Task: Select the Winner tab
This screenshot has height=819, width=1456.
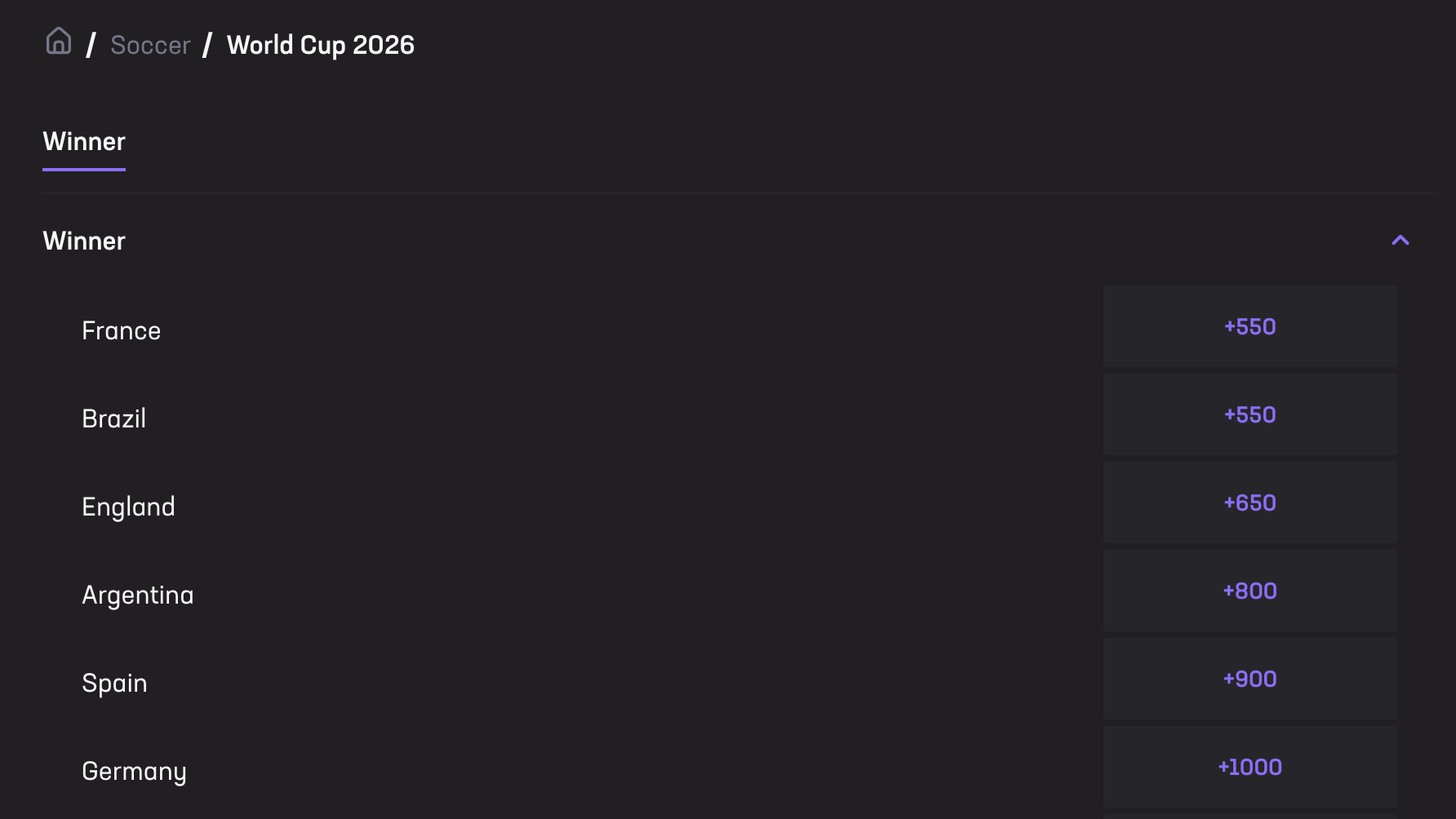Action: pyautogui.click(x=84, y=142)
